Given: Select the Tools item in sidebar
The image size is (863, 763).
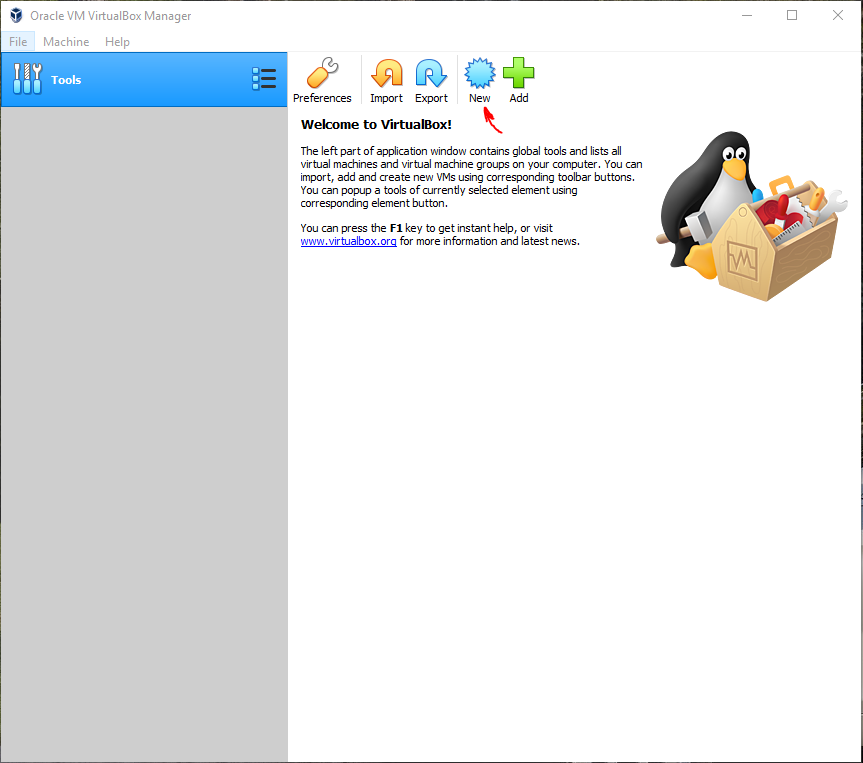Looking at the screenshot, I should point(144,80).
